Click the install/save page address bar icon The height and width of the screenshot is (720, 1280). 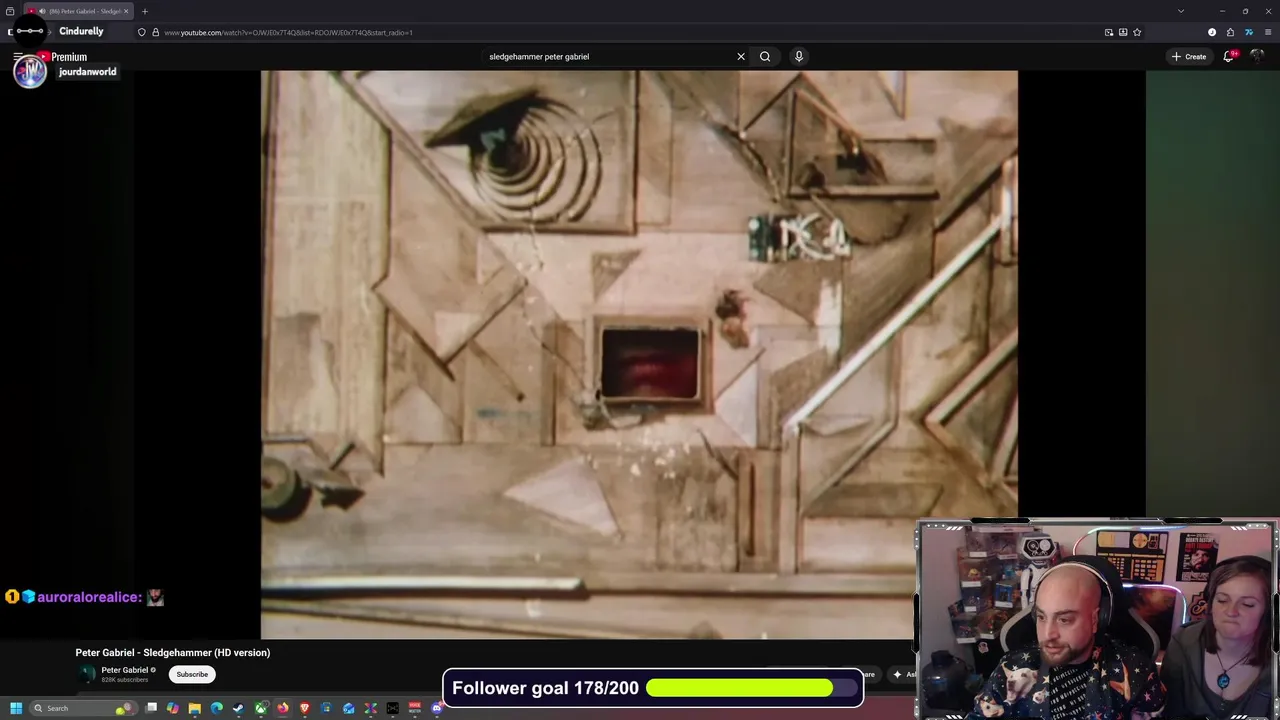tap(1123, 32)
